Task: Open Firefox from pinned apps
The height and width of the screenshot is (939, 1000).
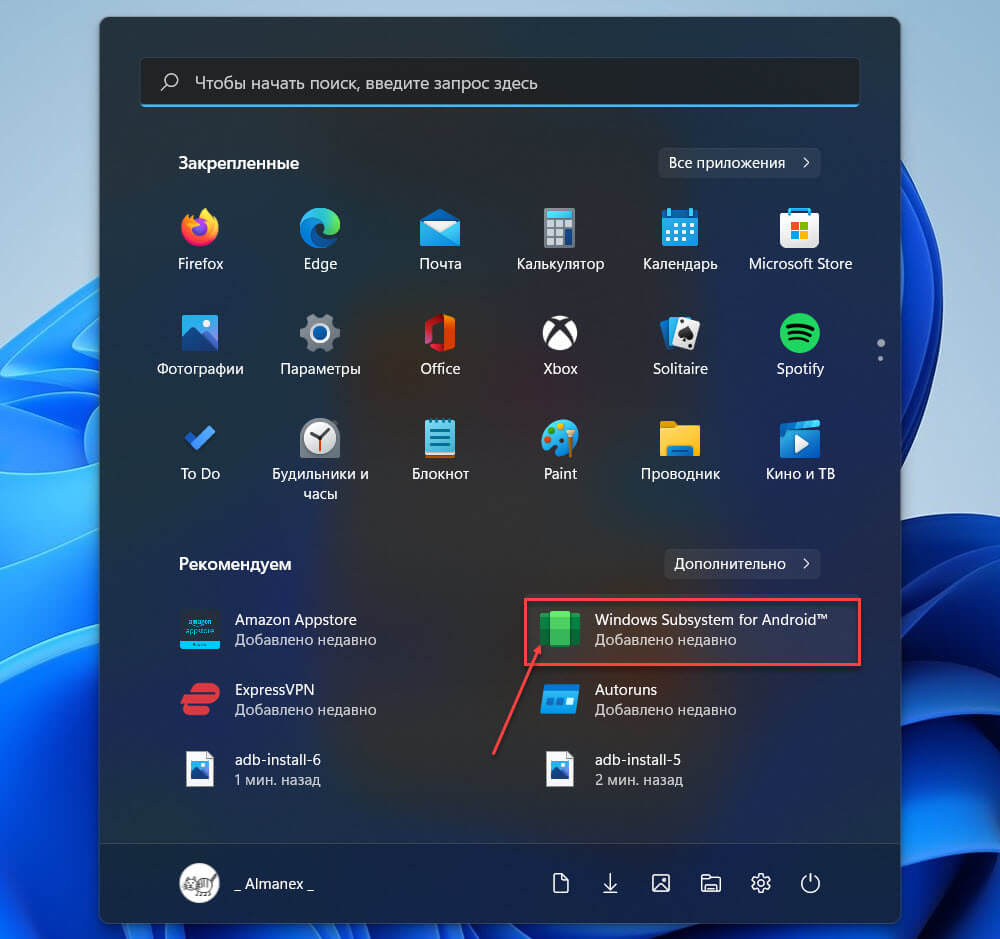Action: (x=200, y=240)
